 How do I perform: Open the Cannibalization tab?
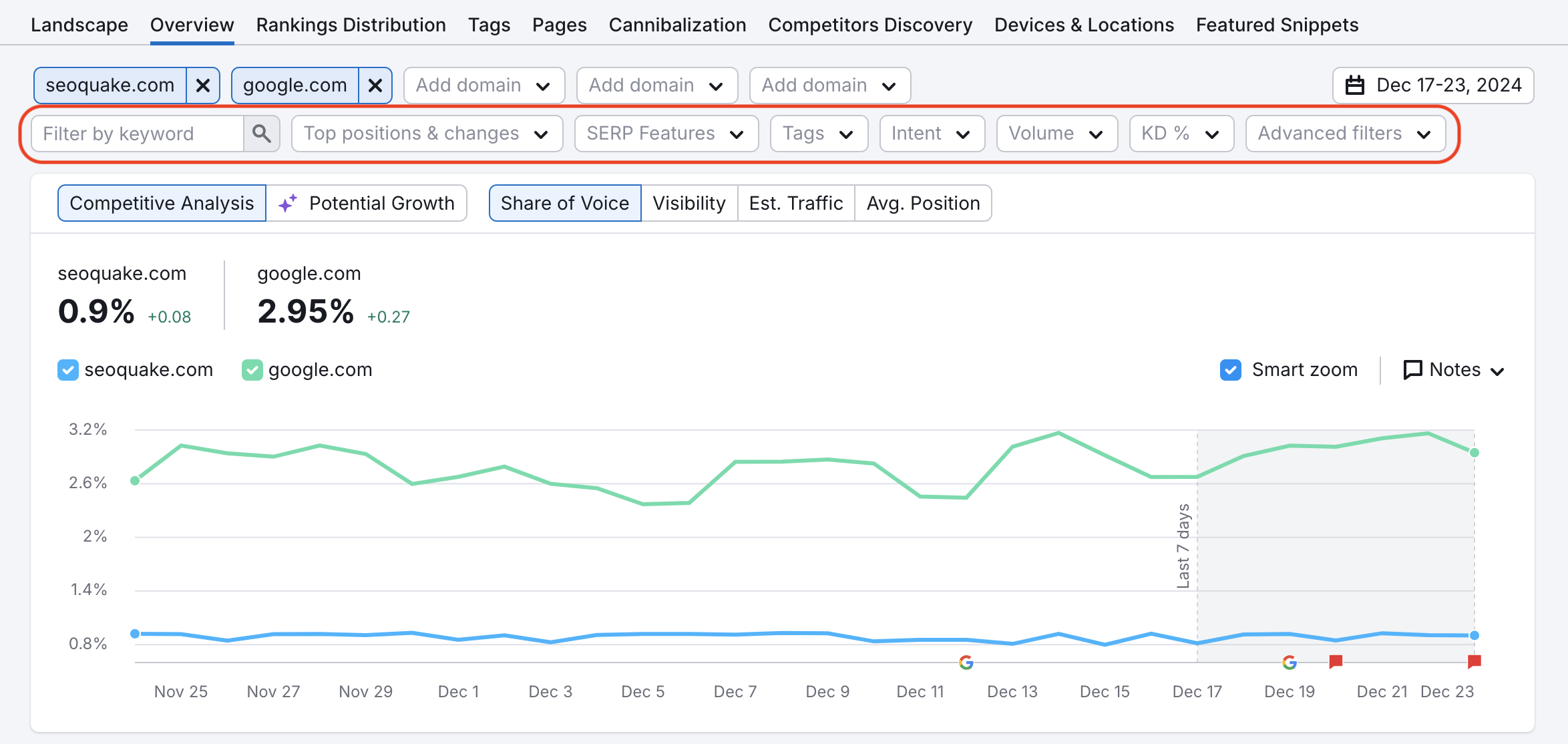point(677,25)
